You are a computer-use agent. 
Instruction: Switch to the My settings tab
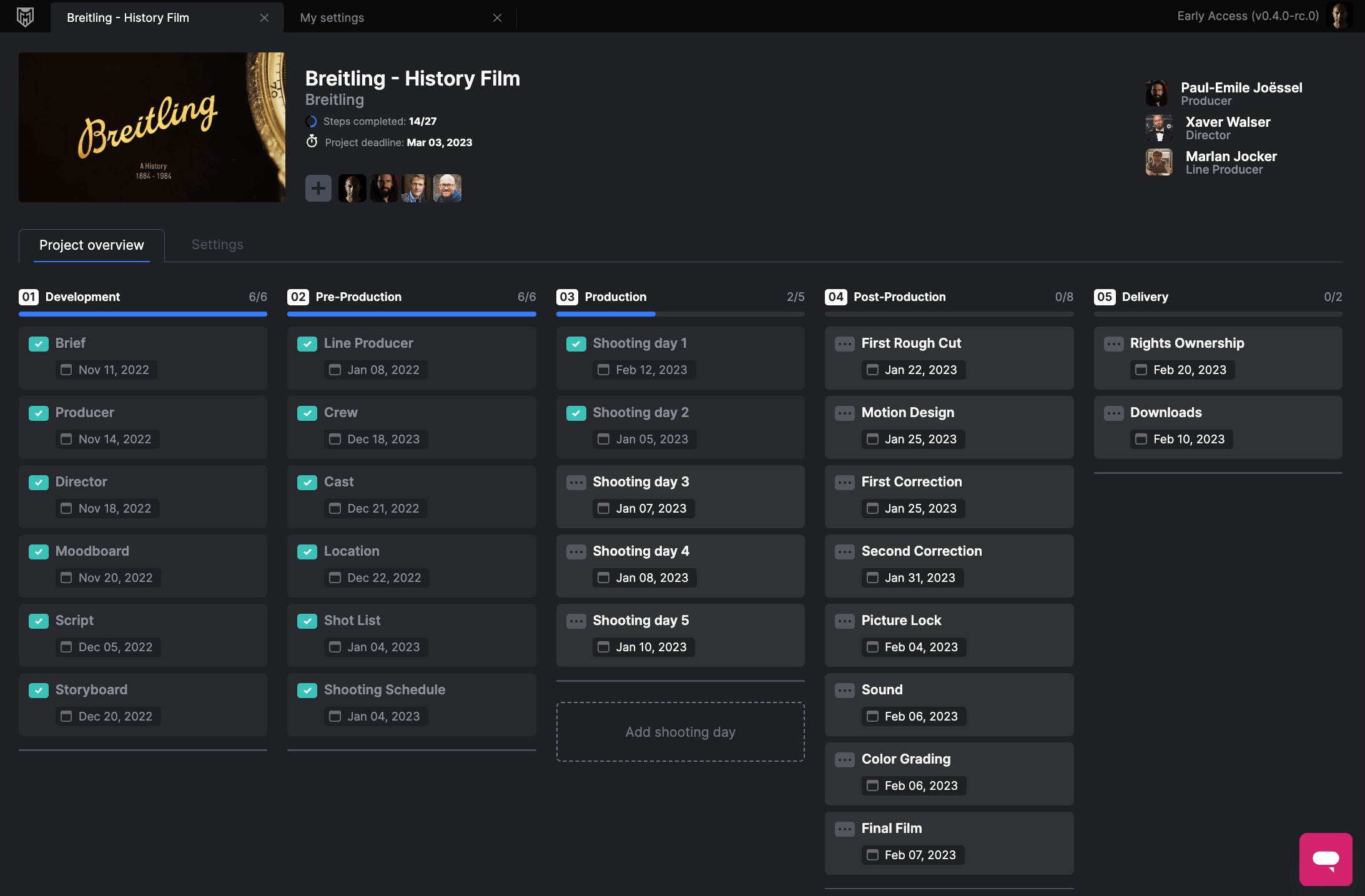pos(332,18)
